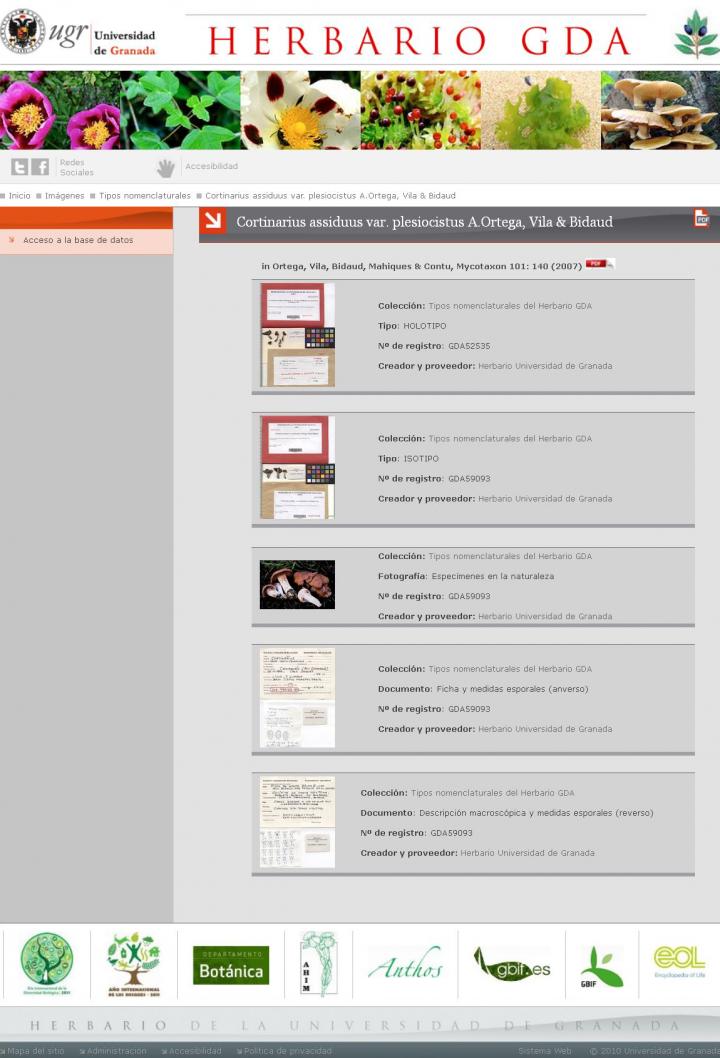Click the Universidad de Granada logo
The image size is (720, 1058).
point(80,36)
